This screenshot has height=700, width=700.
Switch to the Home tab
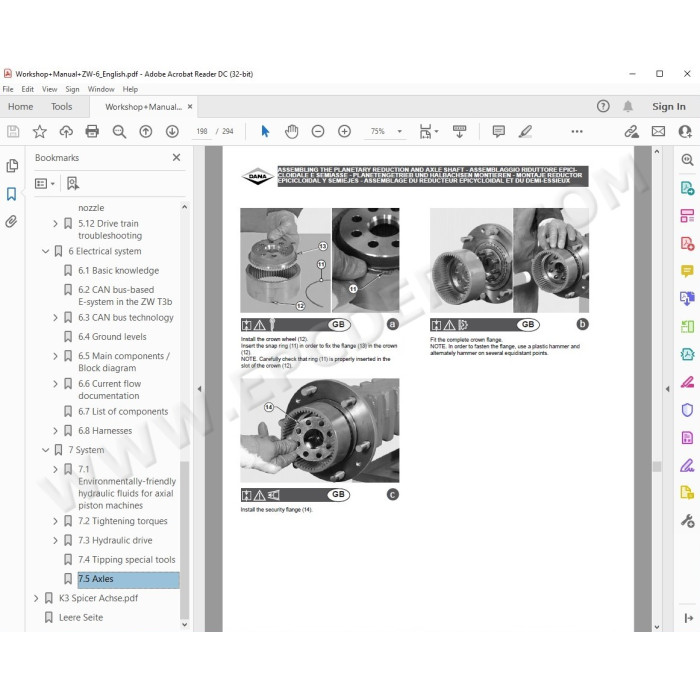21,107
